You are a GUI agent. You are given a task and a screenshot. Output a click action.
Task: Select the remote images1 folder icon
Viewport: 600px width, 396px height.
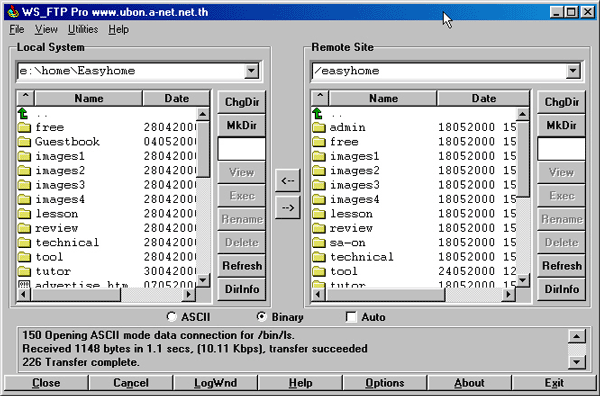pos(318,156)
